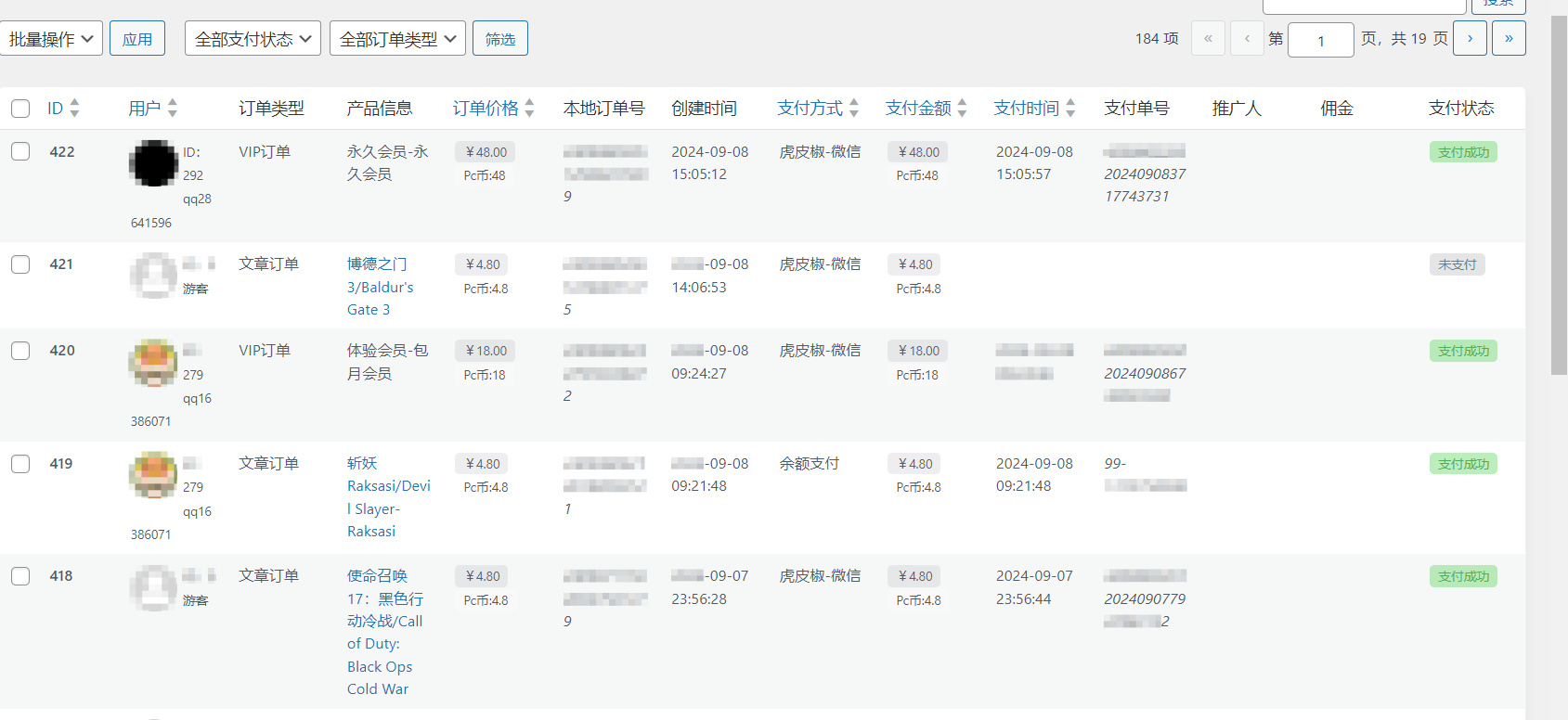1568x720 pixels.
Task: Click 支付成功 status badge for order 419
Action: (x=1463, y=464)
